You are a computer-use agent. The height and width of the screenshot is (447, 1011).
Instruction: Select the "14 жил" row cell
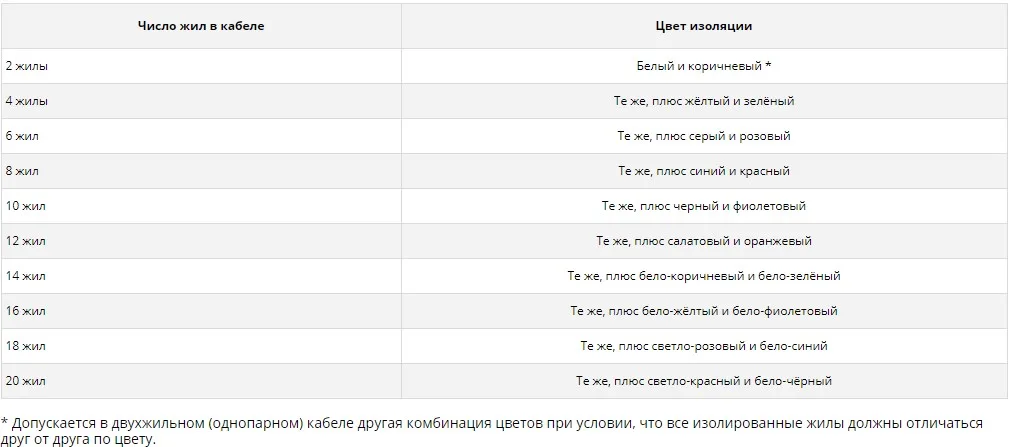point(25,276)
